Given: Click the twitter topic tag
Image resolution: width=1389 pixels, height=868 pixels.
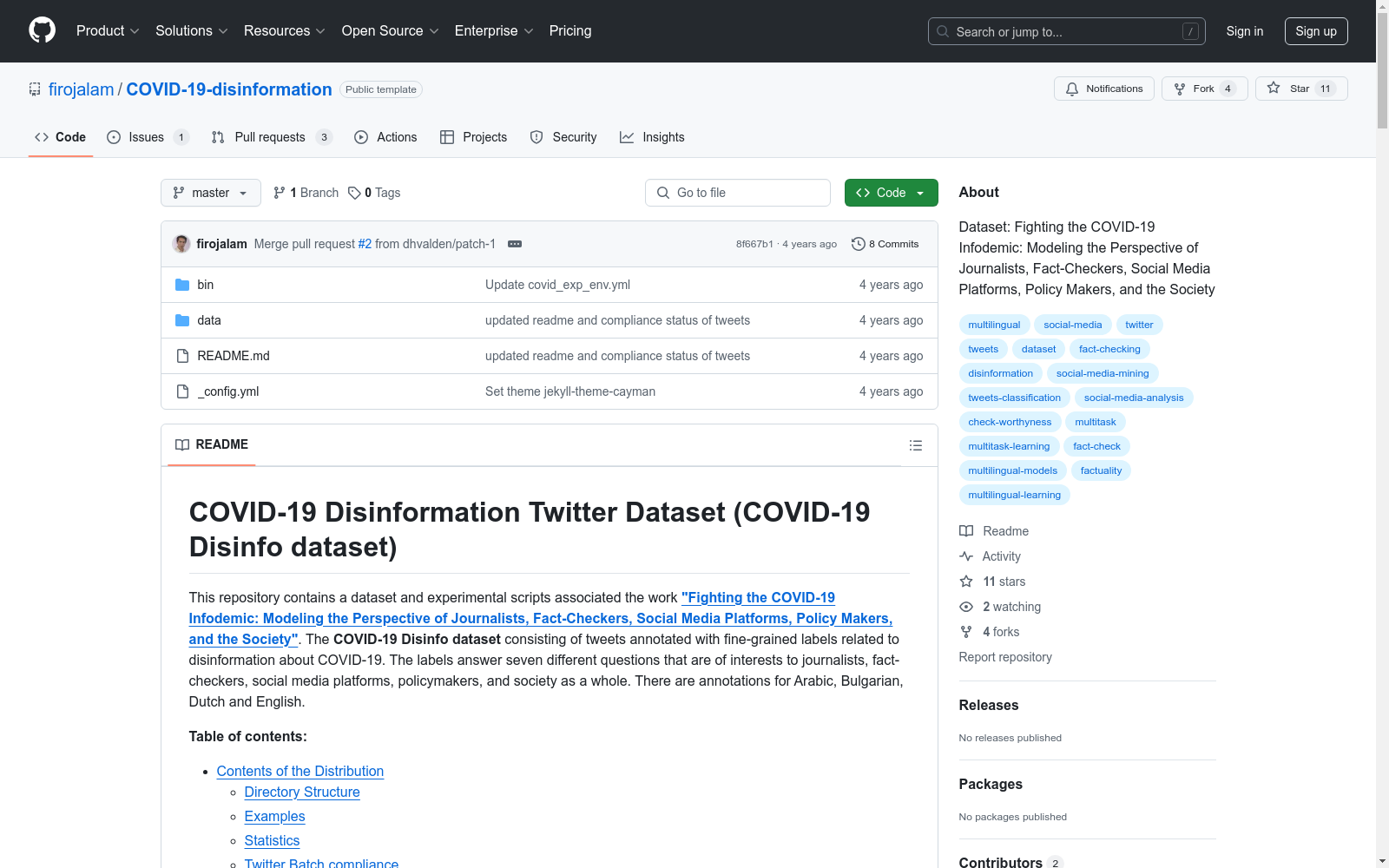Looking at the screenshot, I should [1140, 325].
